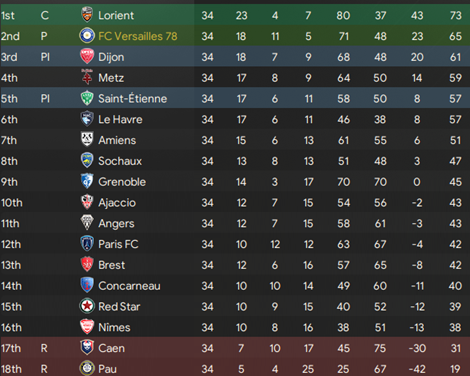The height and width of the screenshot is (376, 470).
Task: Click the Caen club badge
Action: click(x=87, y=348)
